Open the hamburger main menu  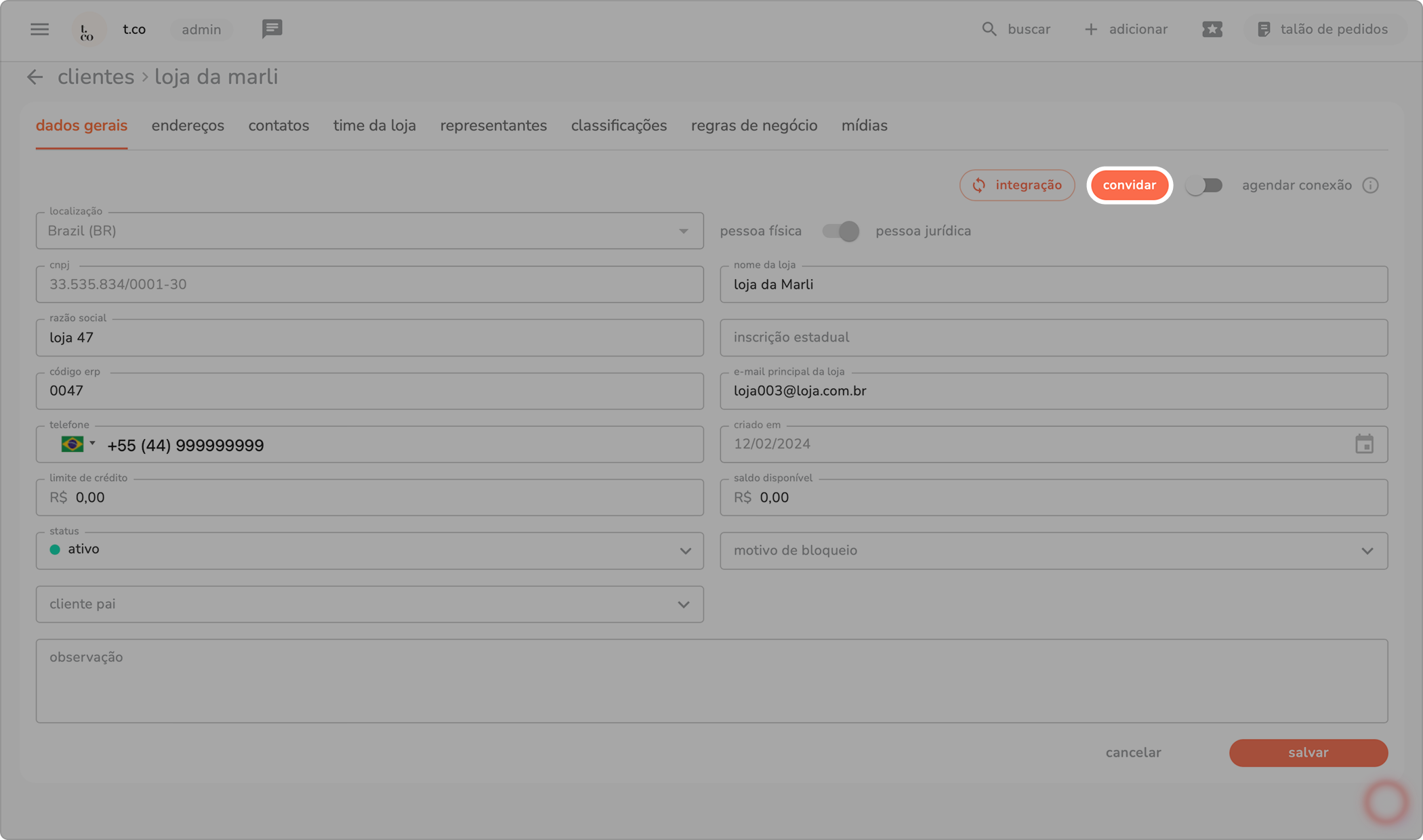[x=39, y=29]
